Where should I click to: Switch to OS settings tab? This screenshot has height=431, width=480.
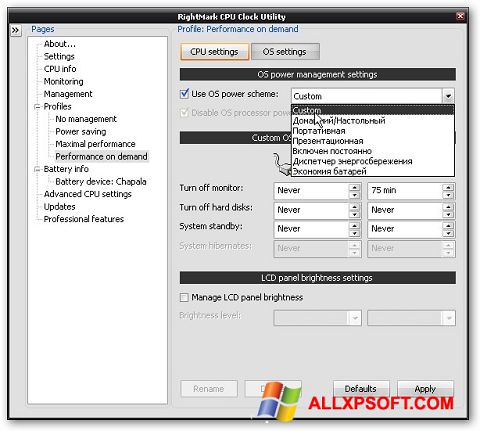(284, 52)
